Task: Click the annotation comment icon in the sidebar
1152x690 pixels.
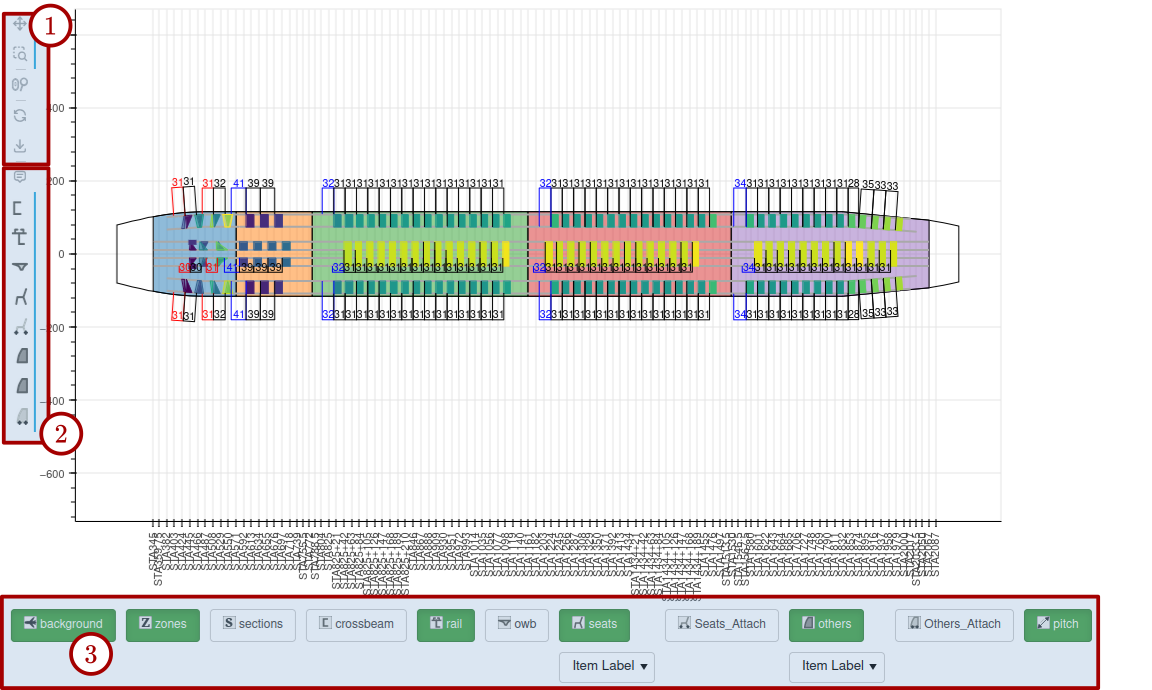Action: click(x=20, y=179)
